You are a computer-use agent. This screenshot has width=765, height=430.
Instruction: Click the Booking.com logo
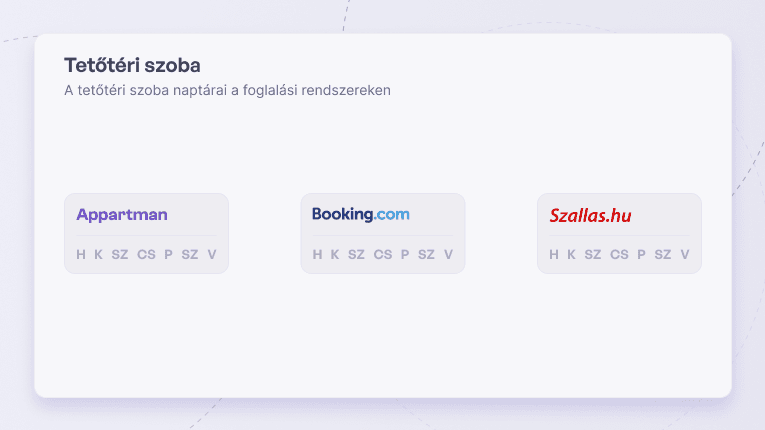[x=361, y=214]
